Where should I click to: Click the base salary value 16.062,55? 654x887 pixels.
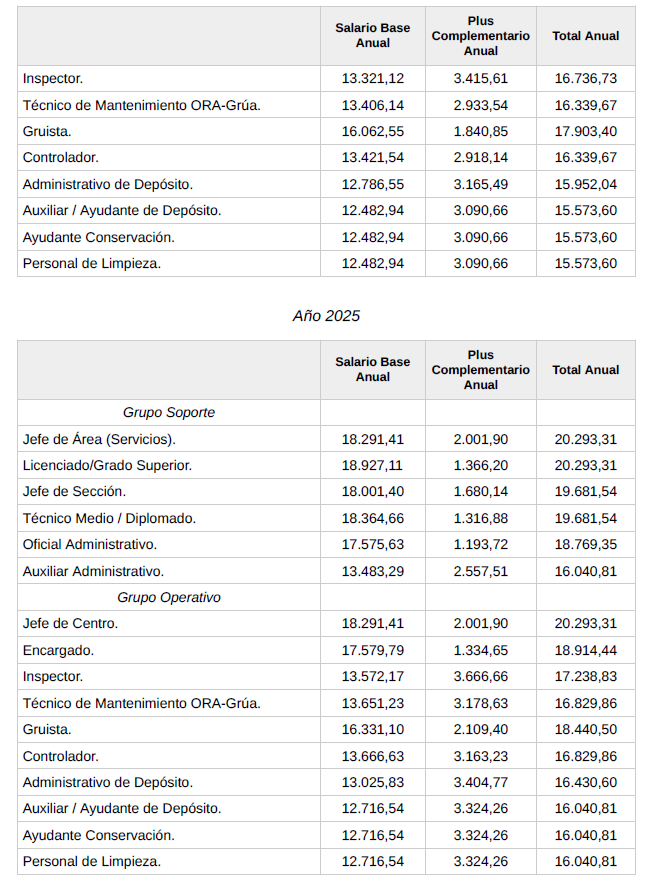pos(373,131)
